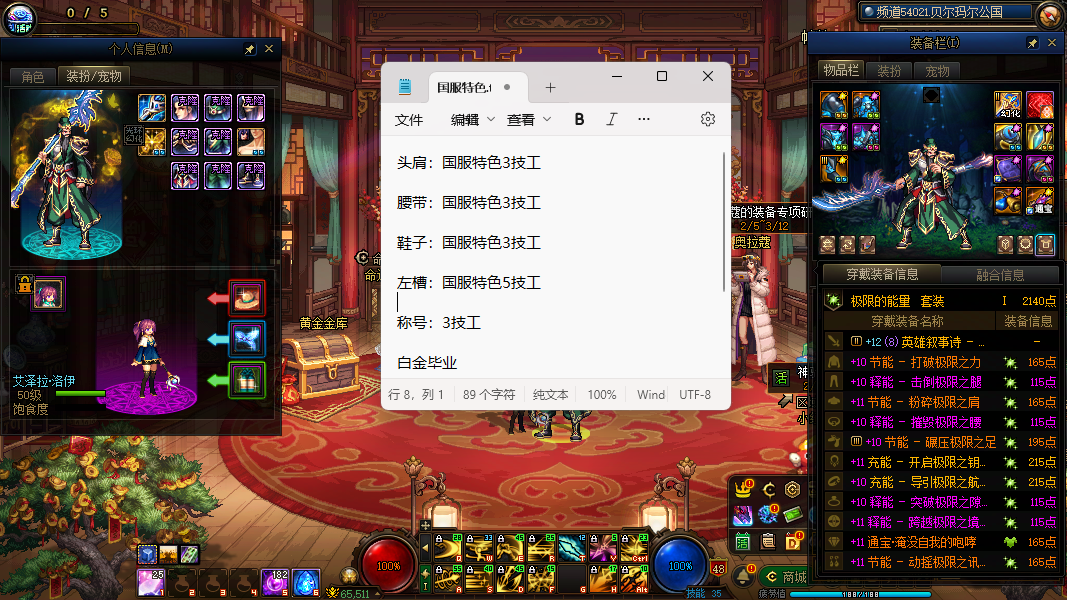The image size is (1067, 600).
Task: Apply italic formatting in Notepad
Action: [612, 119]
